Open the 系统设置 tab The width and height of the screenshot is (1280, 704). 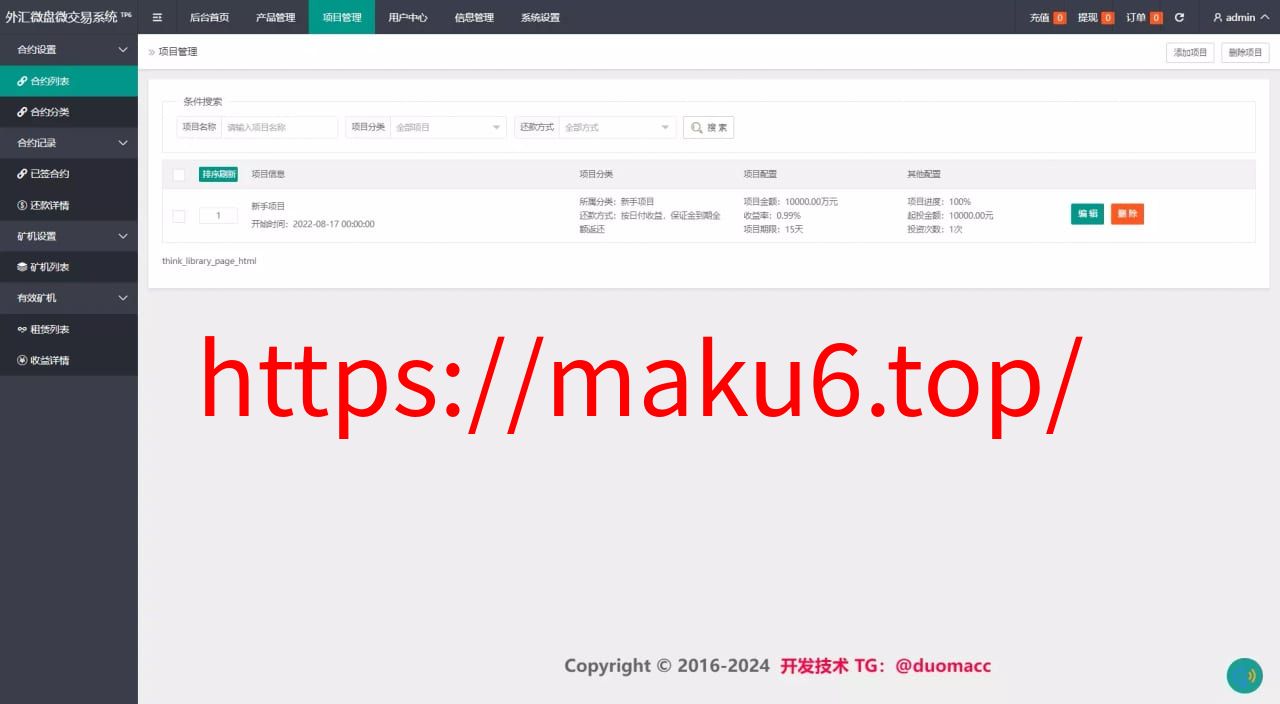540,17
